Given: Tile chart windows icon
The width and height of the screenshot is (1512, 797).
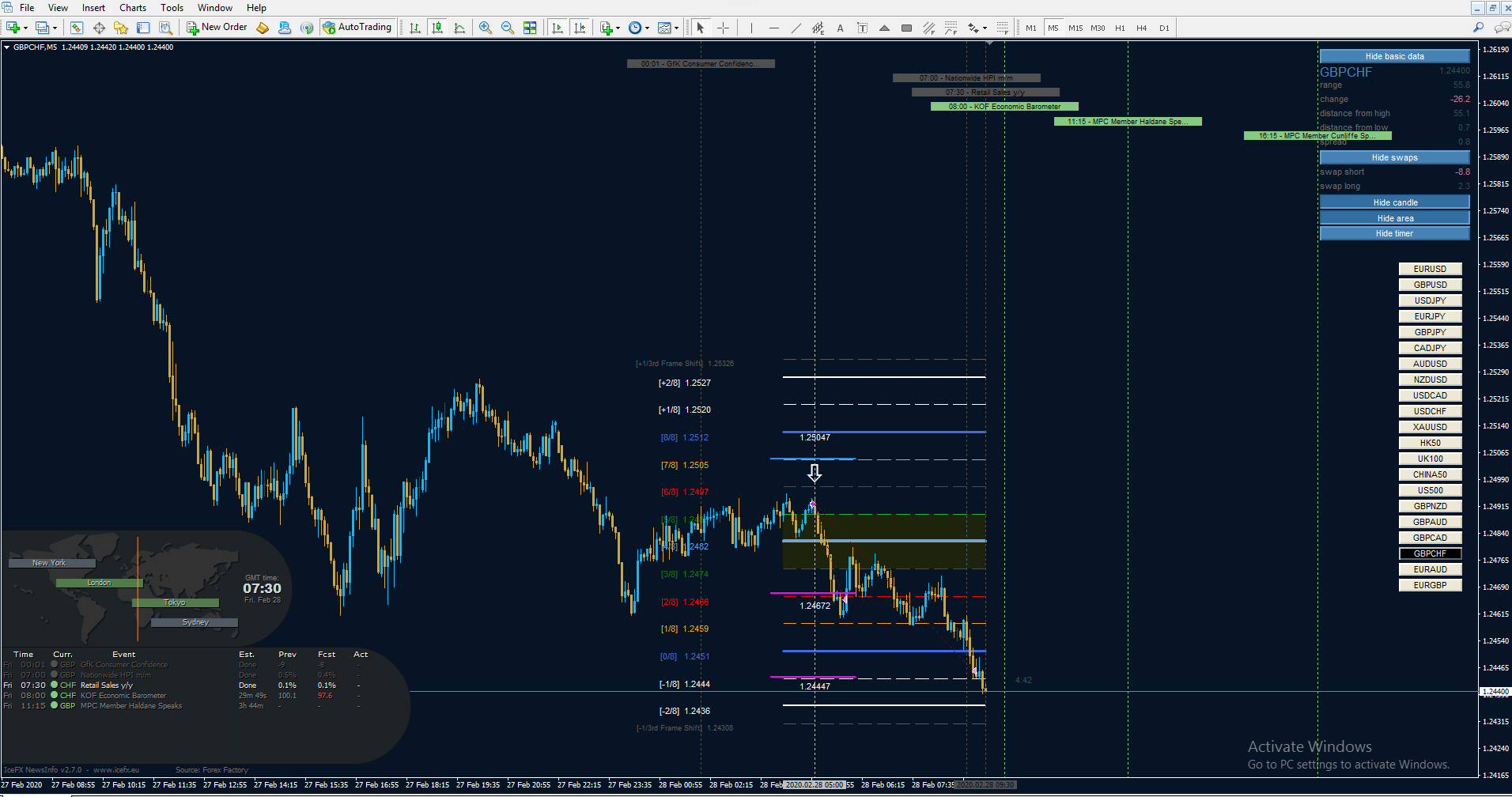Looking at the screenshot, I should tap(530, 28).
